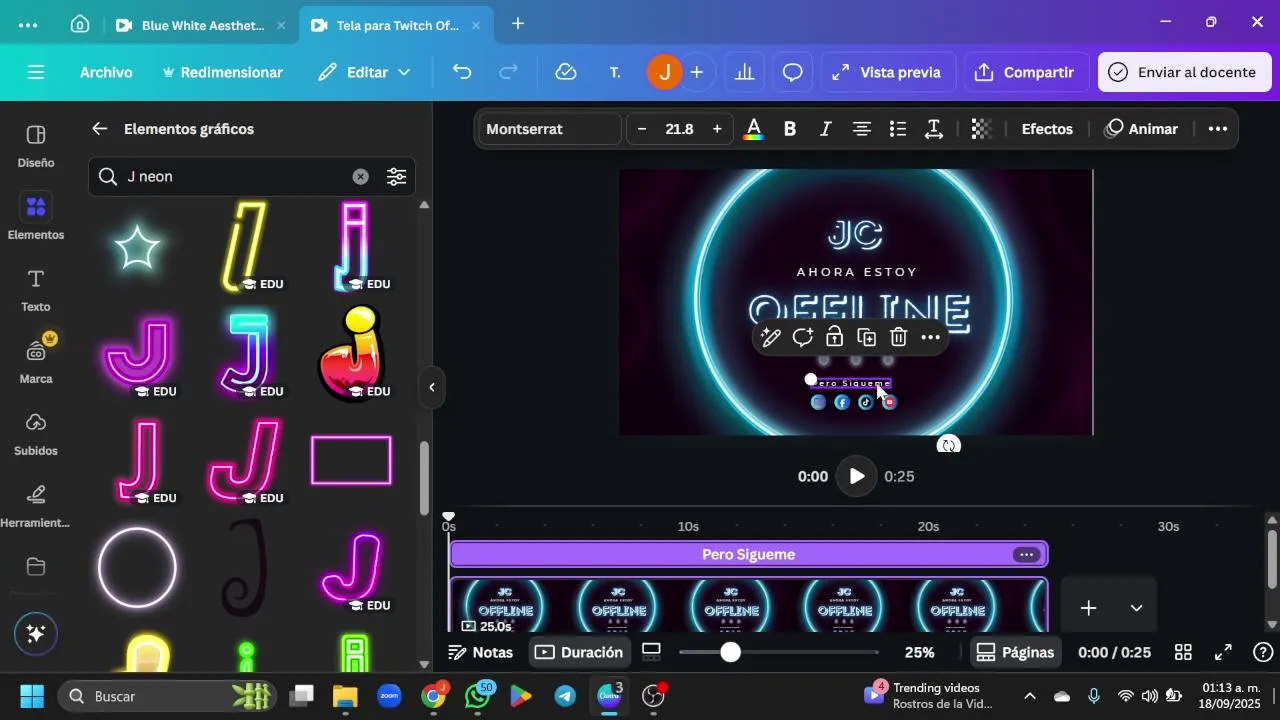
Task: Toggle bulleted list formatting
Action: [x=898, y=129]
